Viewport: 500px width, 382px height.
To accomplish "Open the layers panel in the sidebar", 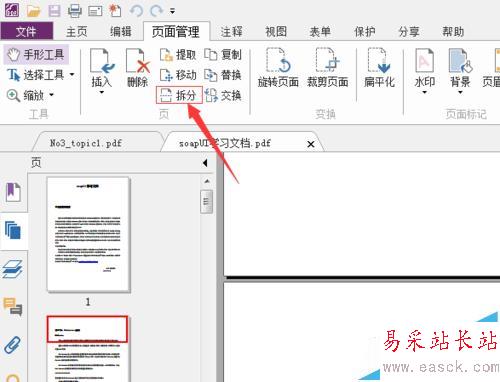I will [x=13, y=269].
